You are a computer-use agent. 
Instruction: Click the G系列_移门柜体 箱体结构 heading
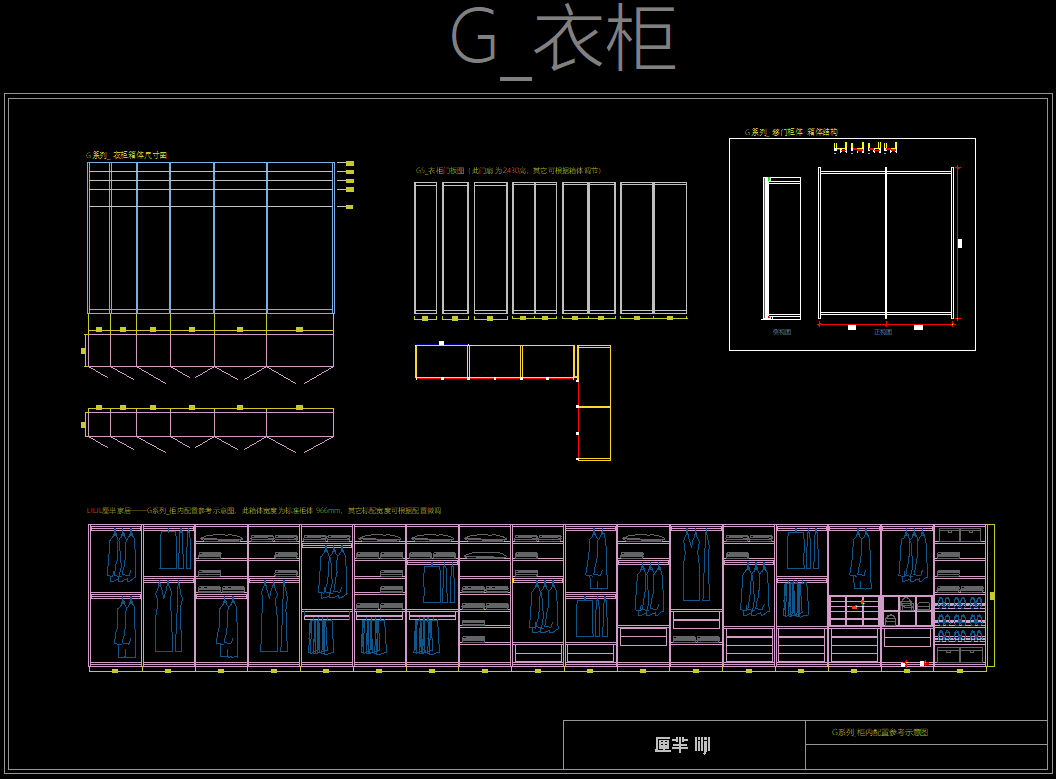coord(791,132)
